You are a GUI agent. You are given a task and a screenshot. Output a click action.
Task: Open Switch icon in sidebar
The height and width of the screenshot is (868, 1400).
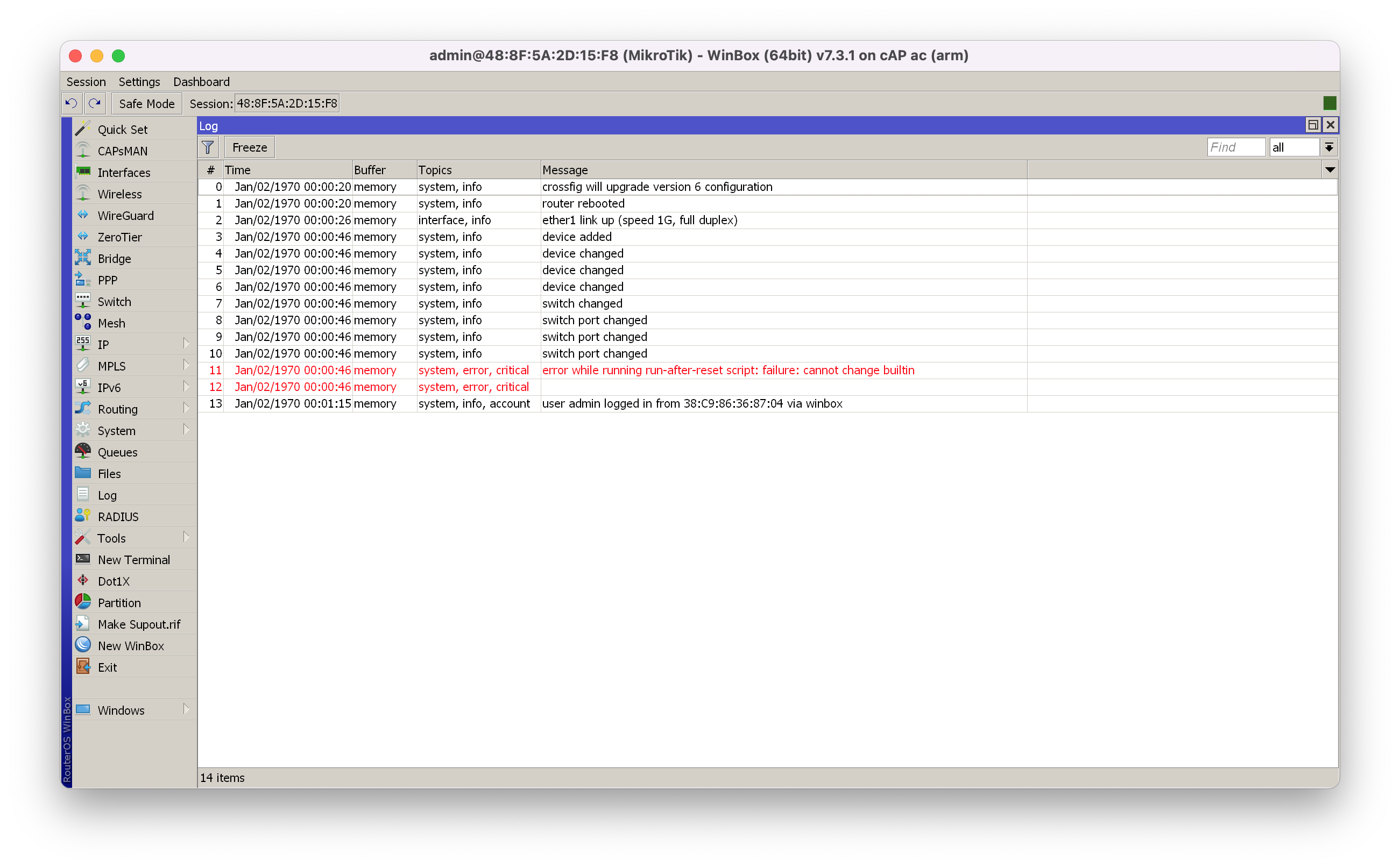point(83,301)
